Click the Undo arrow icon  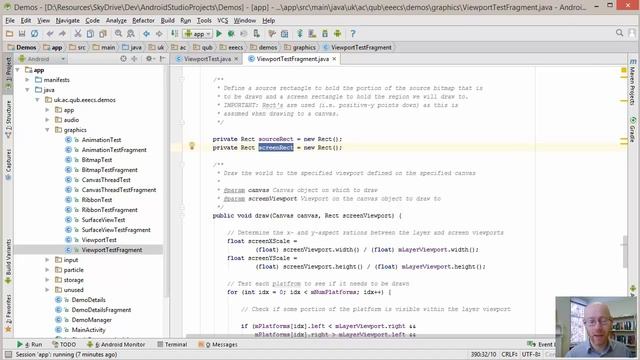click(50, 34)
